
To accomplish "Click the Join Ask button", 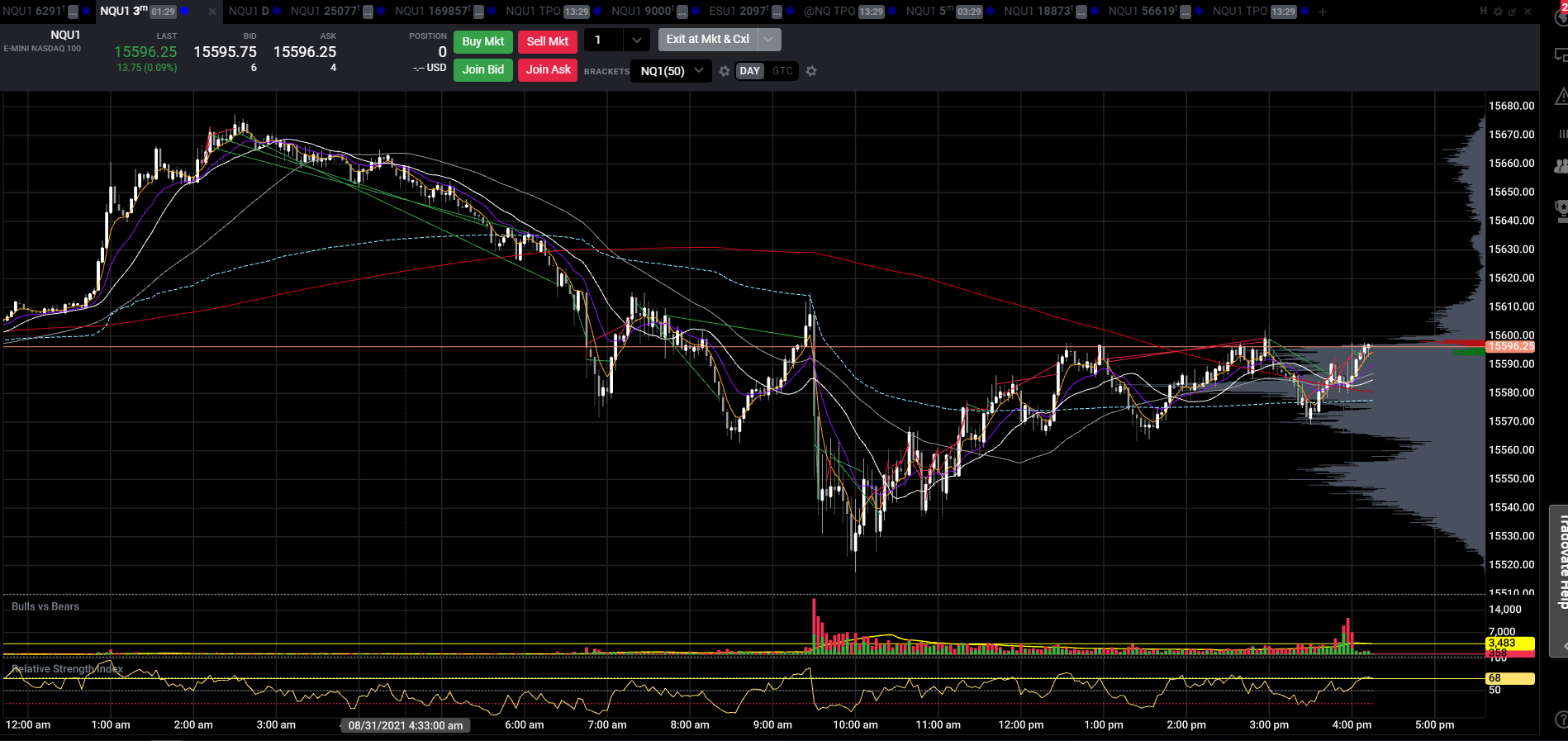I will pyautogui.click(x=548, y=70).
